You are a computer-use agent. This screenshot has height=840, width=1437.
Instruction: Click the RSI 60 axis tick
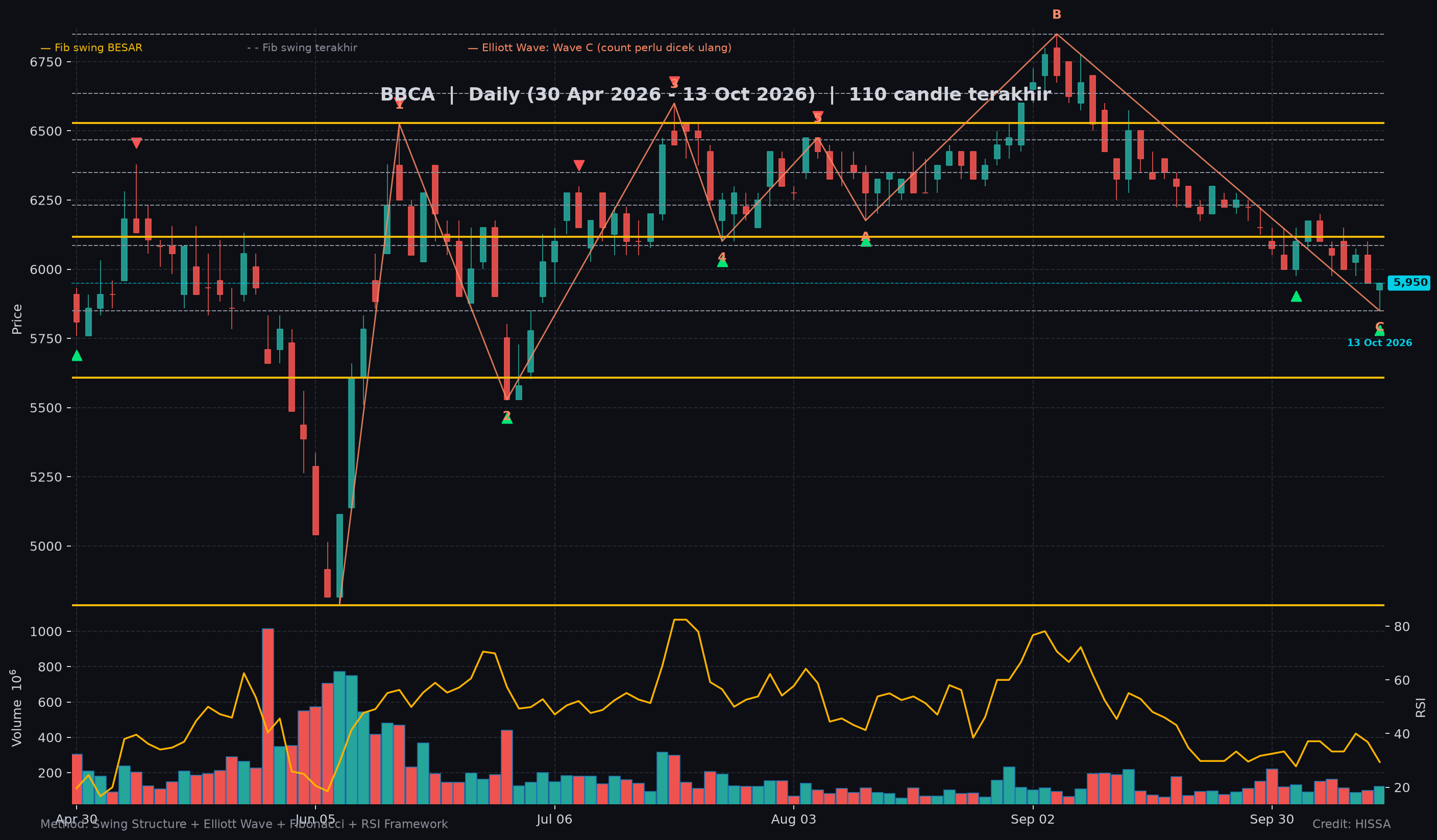pos(1402,680)
